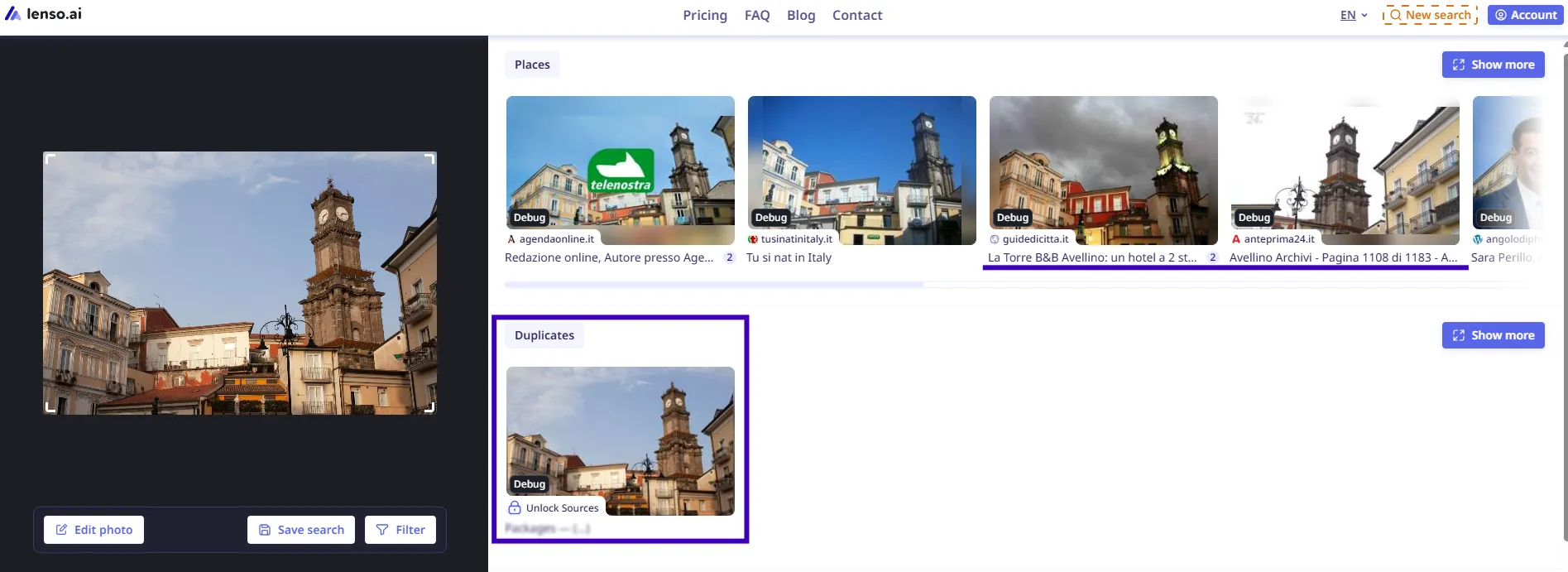Go to the Blog

pos(801,15)
